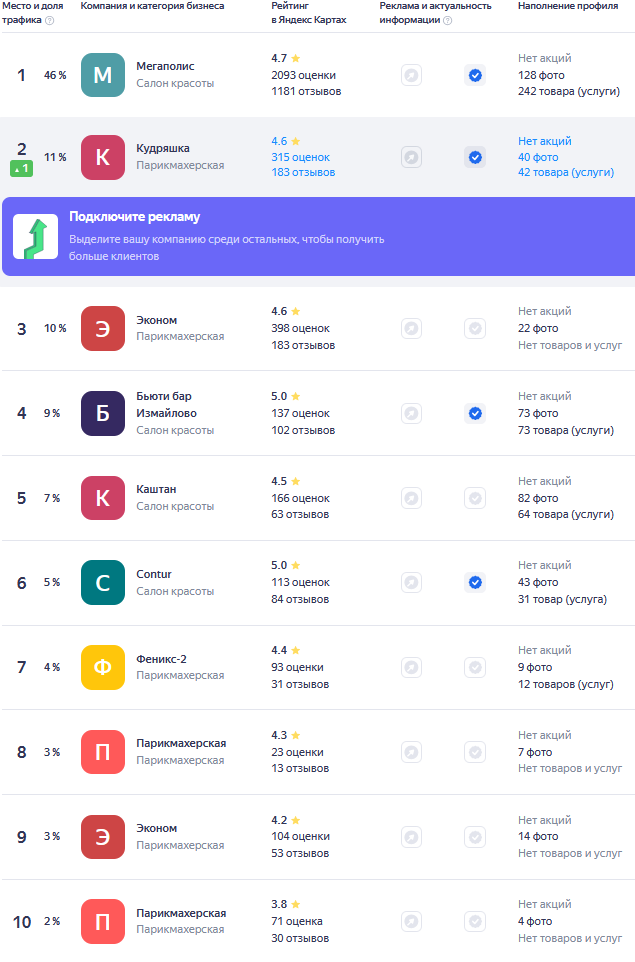Open Кудряшка's 183 отзывов link
The width and height of the screenshot is (635, 962).
303,172
